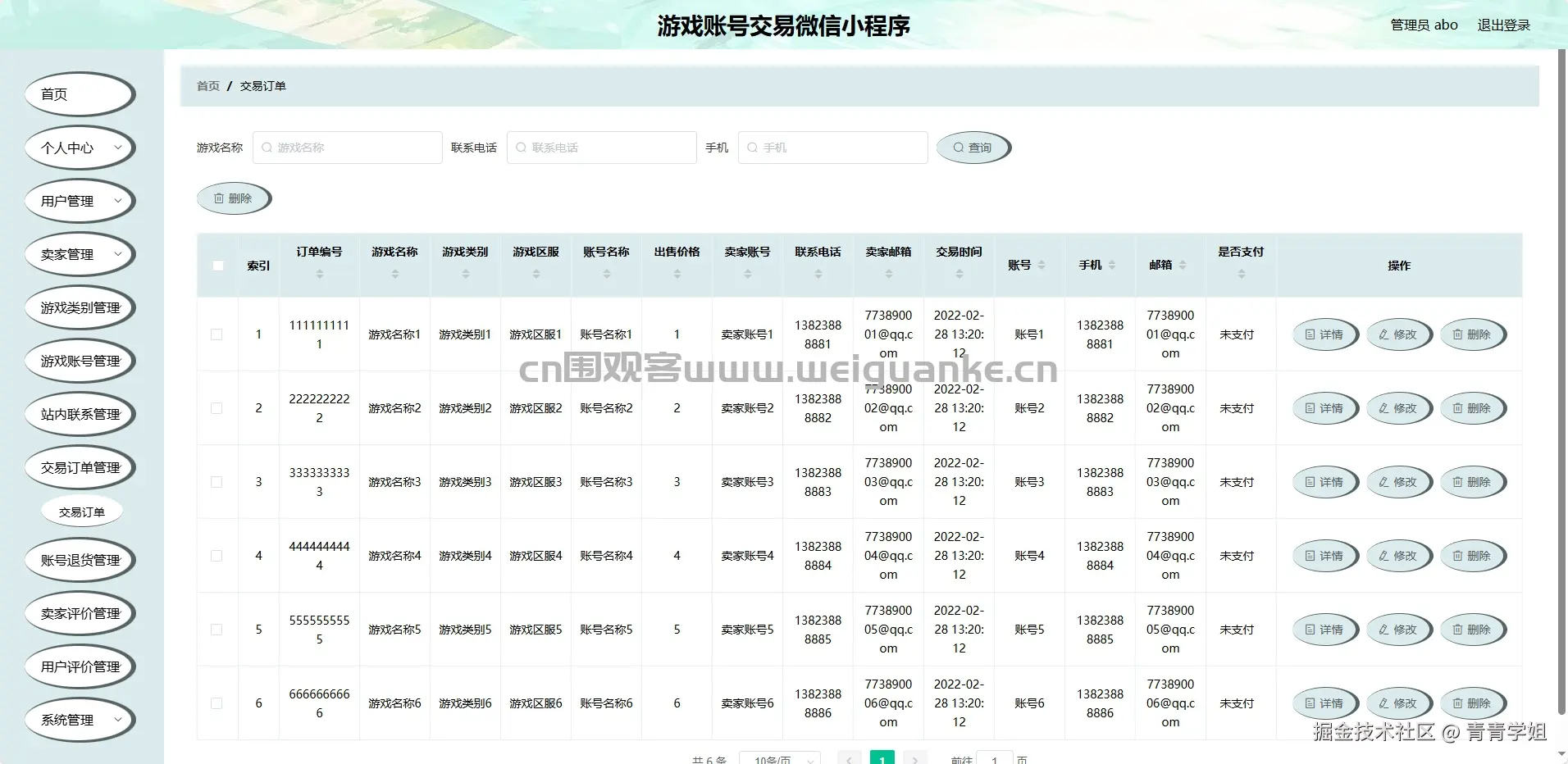Click 修改 on the 游戏名称5 row
This screenshot has width=1568, height=764.
pyautogui.click(x=1399, y=630)
